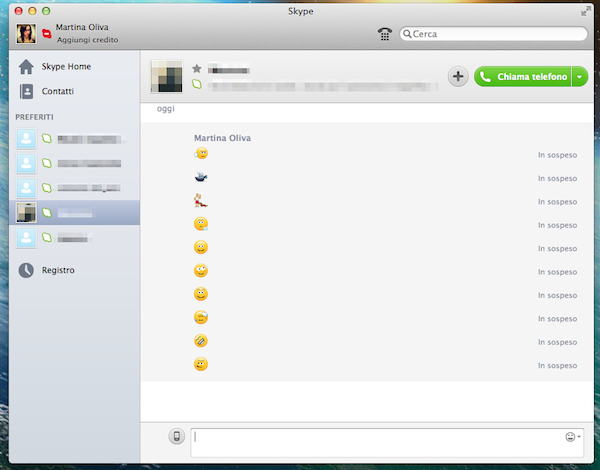Screen dimensions: 600x470
Task: Toggle the favorite star for this contact
Action: pyautogui.click(x=197, y=69)
